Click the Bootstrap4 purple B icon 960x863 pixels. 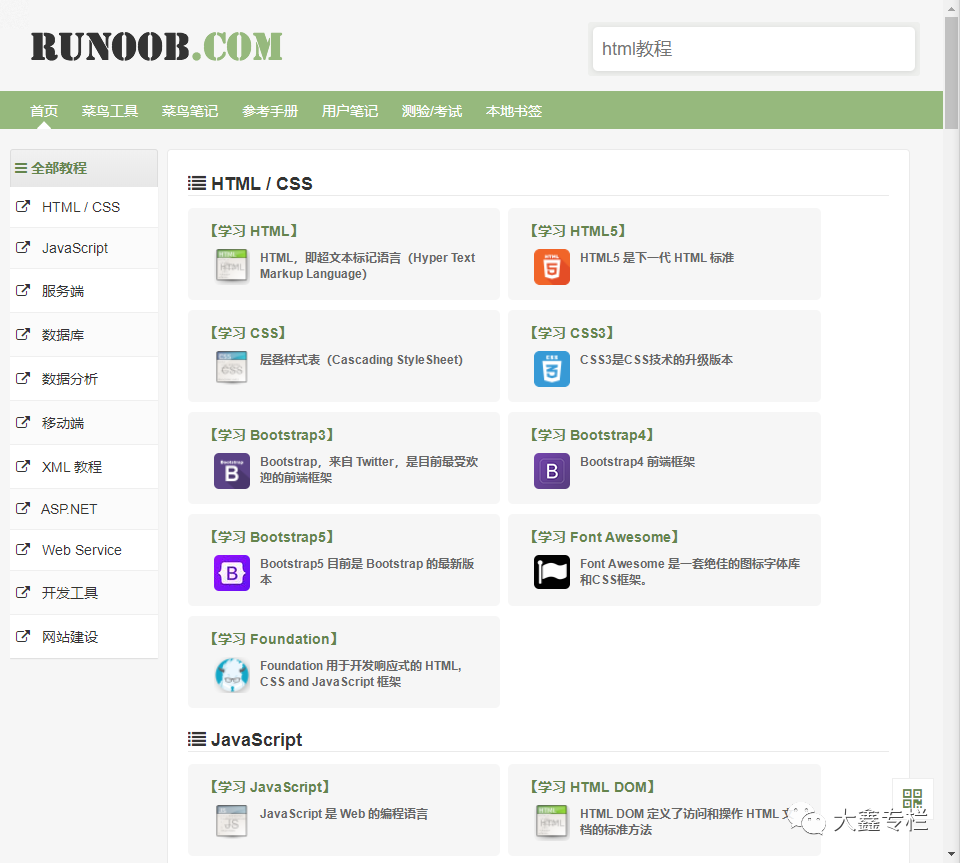coord(552,471)
